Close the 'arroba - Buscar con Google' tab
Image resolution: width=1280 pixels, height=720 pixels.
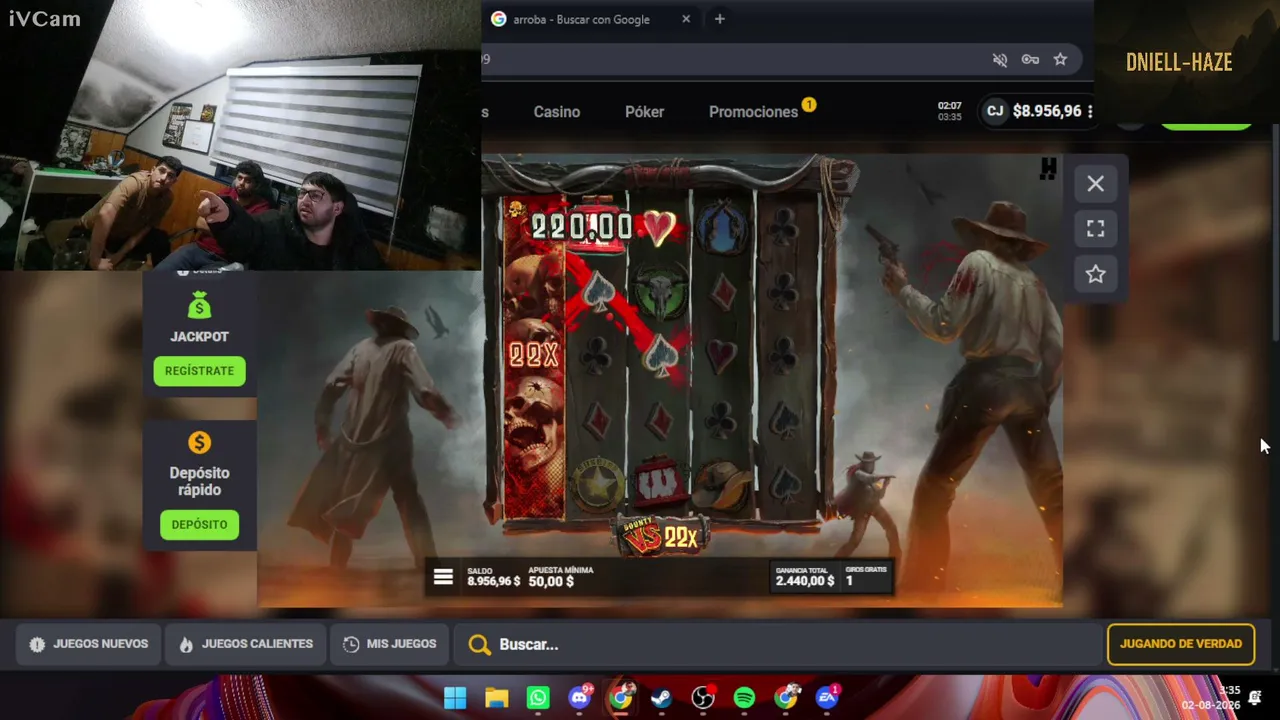click(686, 19)
